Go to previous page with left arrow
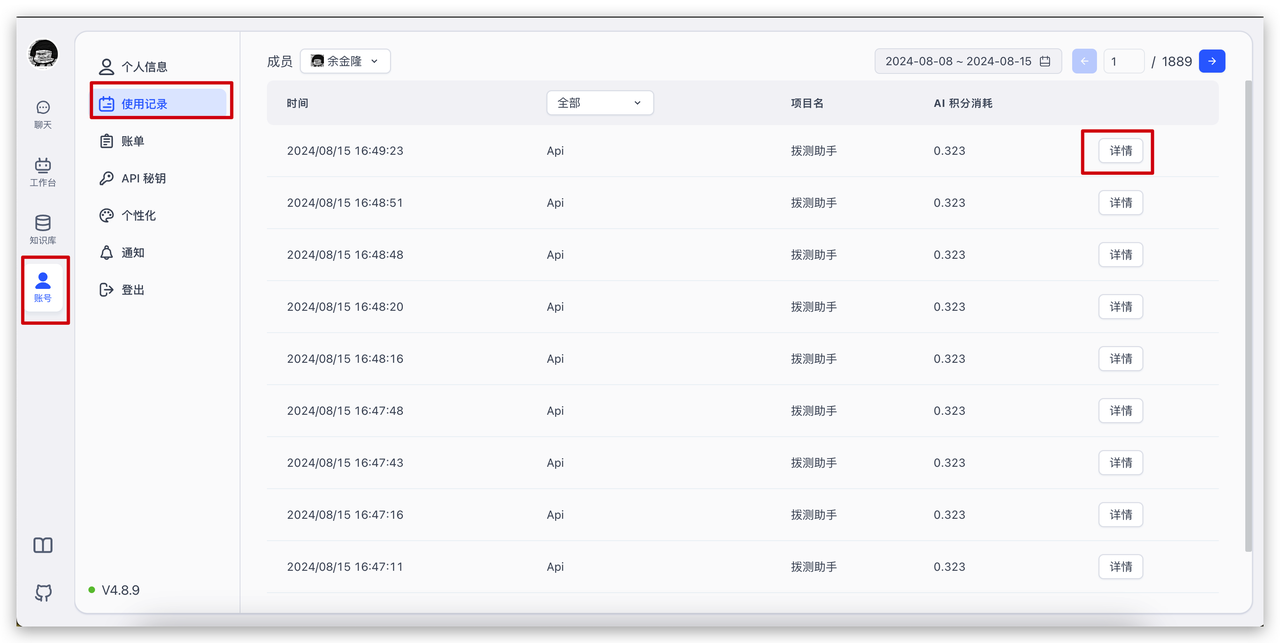 1084,61
